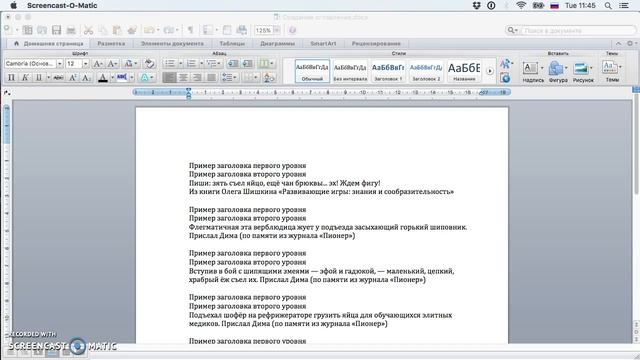The height and width of the screenshot is (360, 640).
Task: Open the bulleted list style dropdown arrow
Action: coord(180,64)
